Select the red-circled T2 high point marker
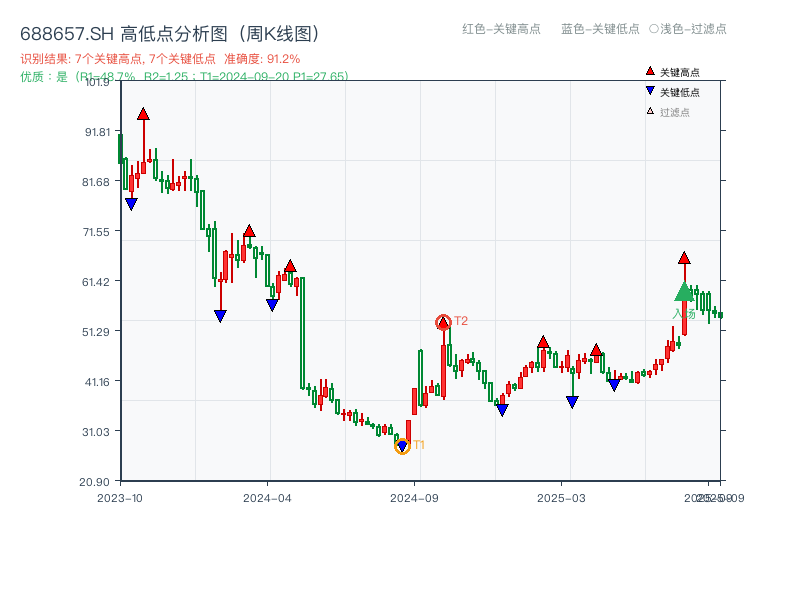The image size is (800, 600). [x=443, y=322]
